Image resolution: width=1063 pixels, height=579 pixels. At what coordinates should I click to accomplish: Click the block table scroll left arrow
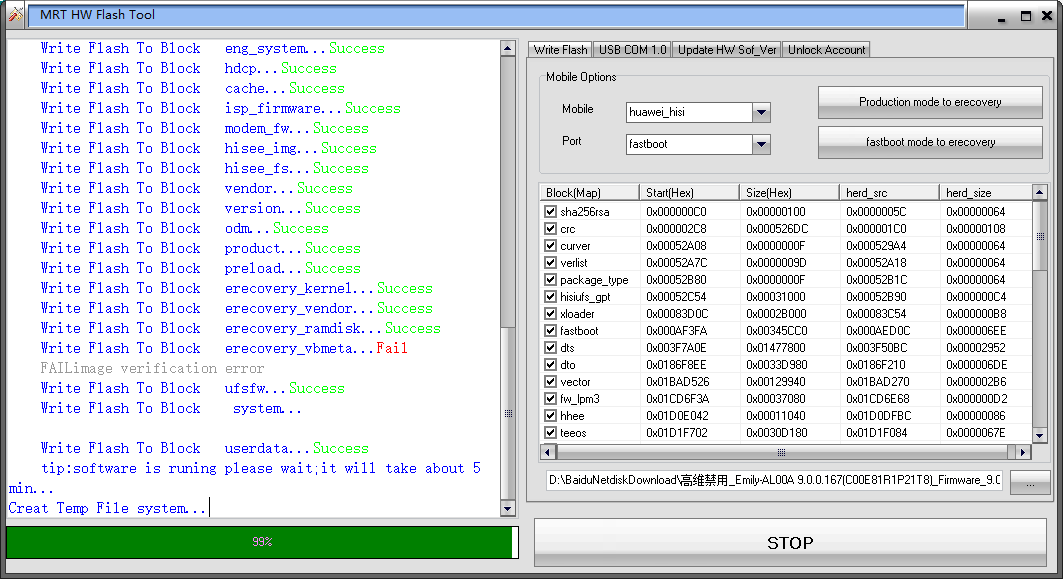(x=548, y=452)
